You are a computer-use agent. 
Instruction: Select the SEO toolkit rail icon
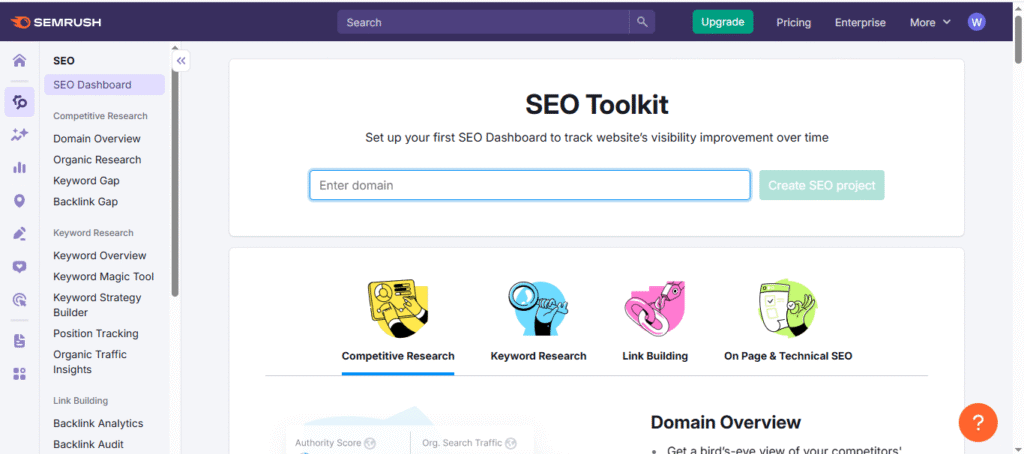(x=20, y=102)
